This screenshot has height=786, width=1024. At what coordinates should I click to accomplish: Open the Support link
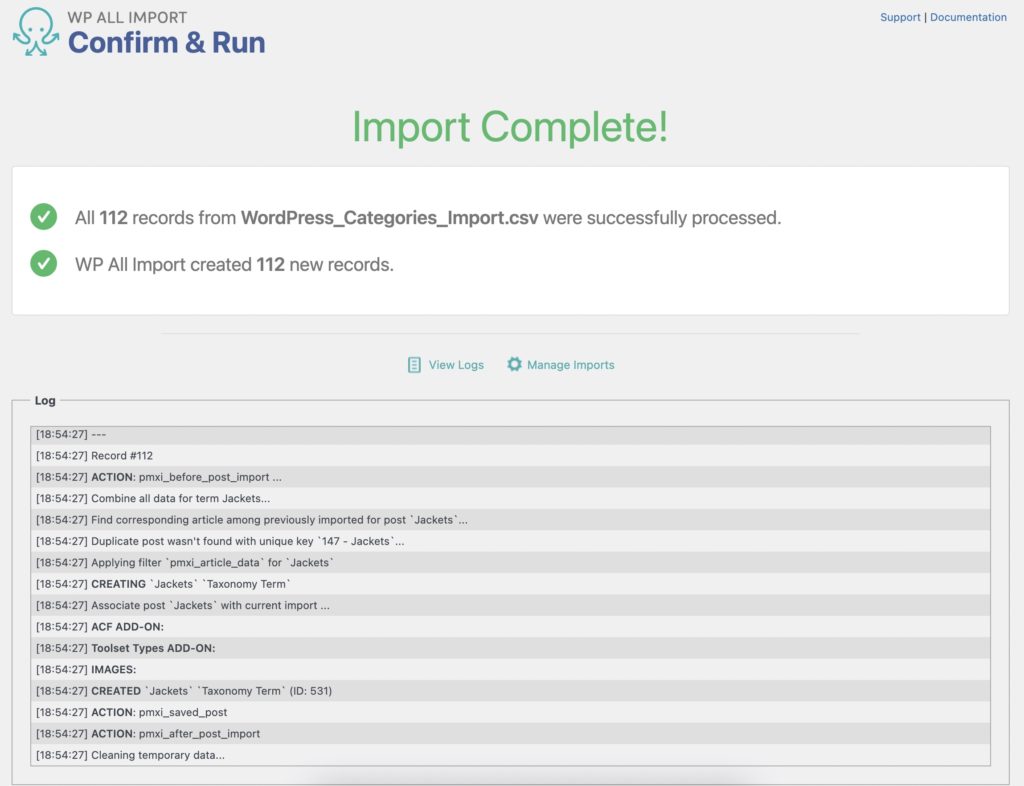click(x=899, y=17)
